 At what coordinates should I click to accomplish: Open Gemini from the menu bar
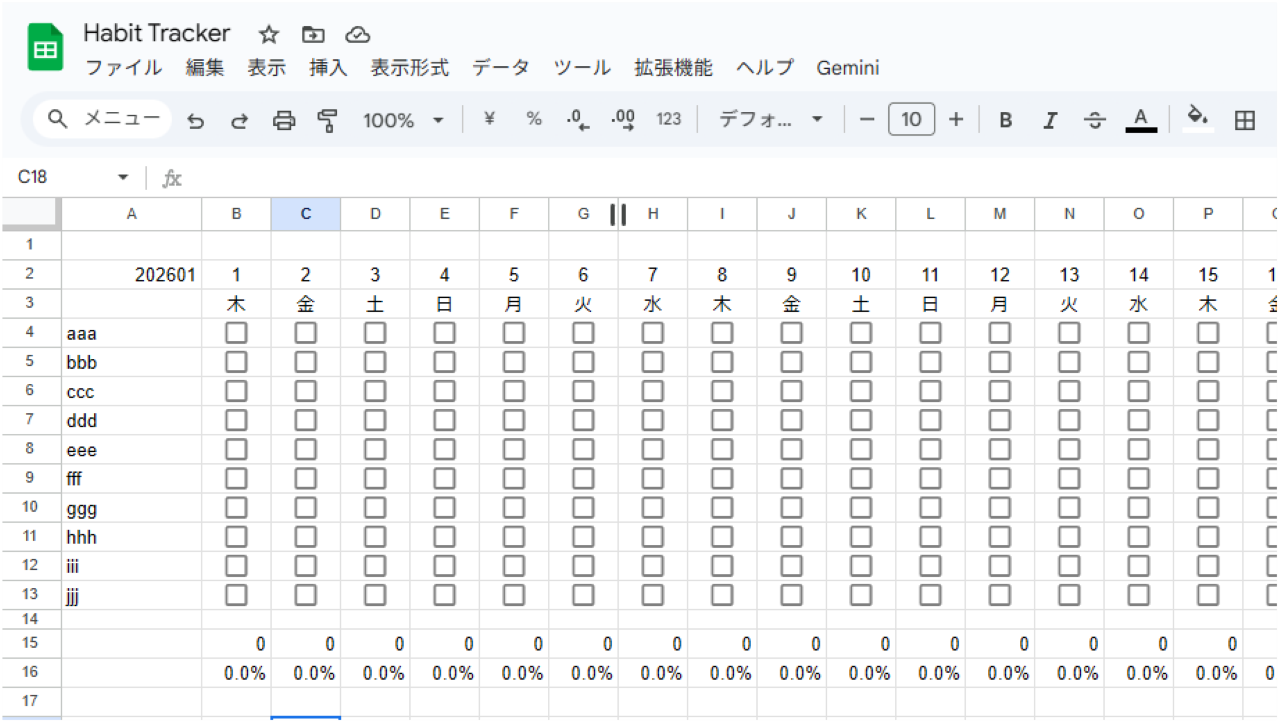(847, 68)
